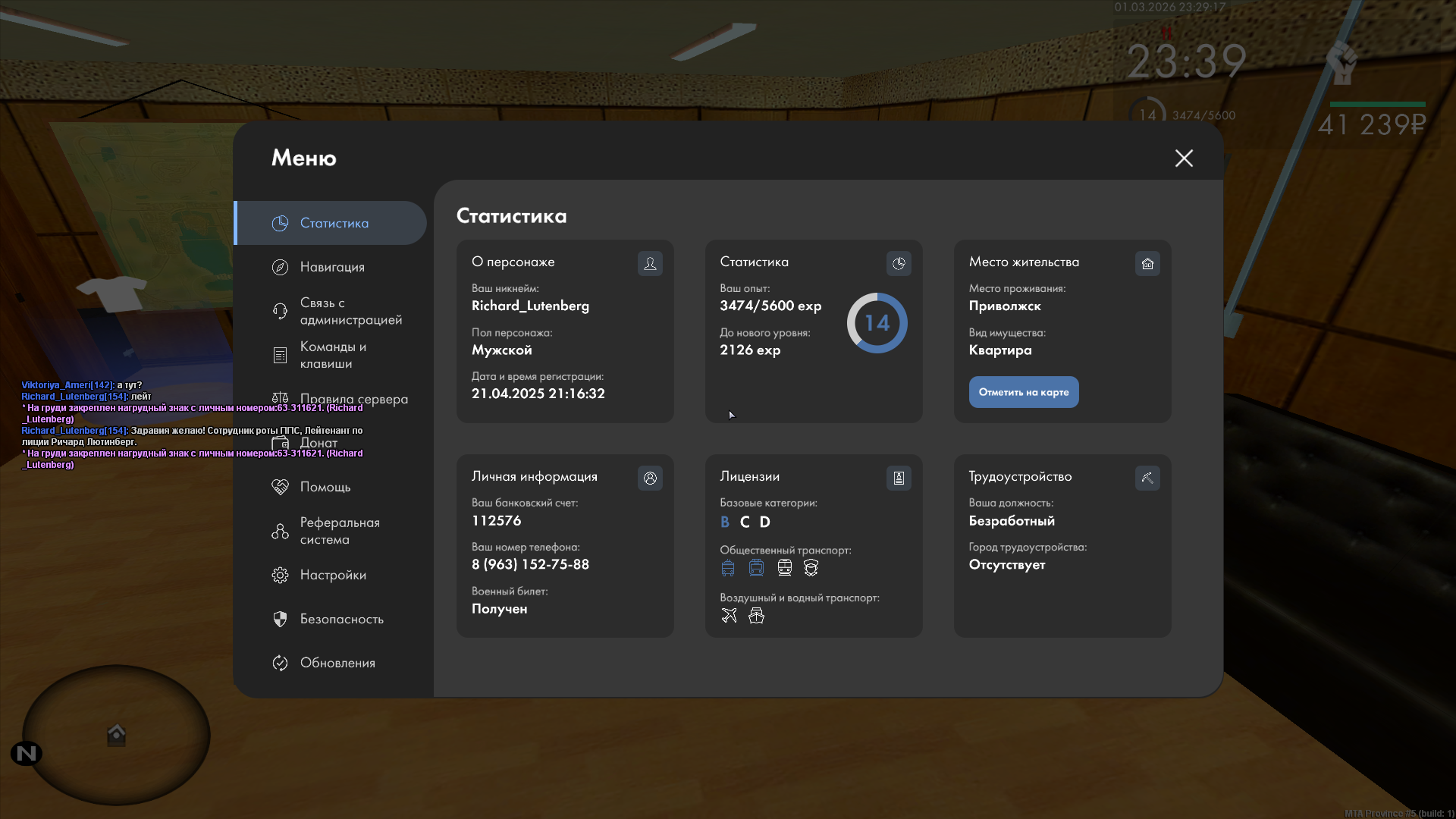Click the train license icon

pyautogui.click(x=785, y=568)
